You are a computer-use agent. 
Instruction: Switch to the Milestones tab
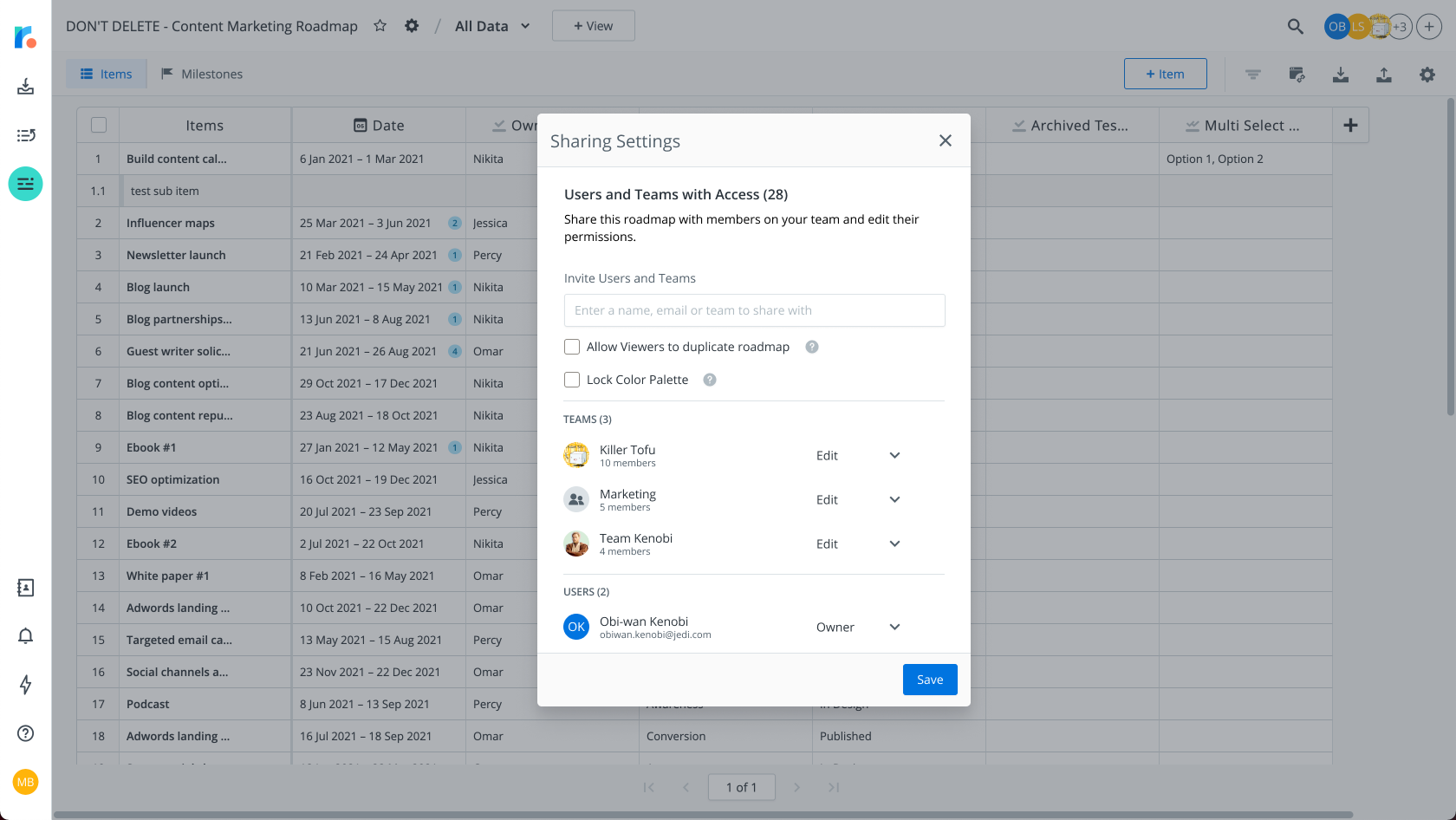(202, 74)
